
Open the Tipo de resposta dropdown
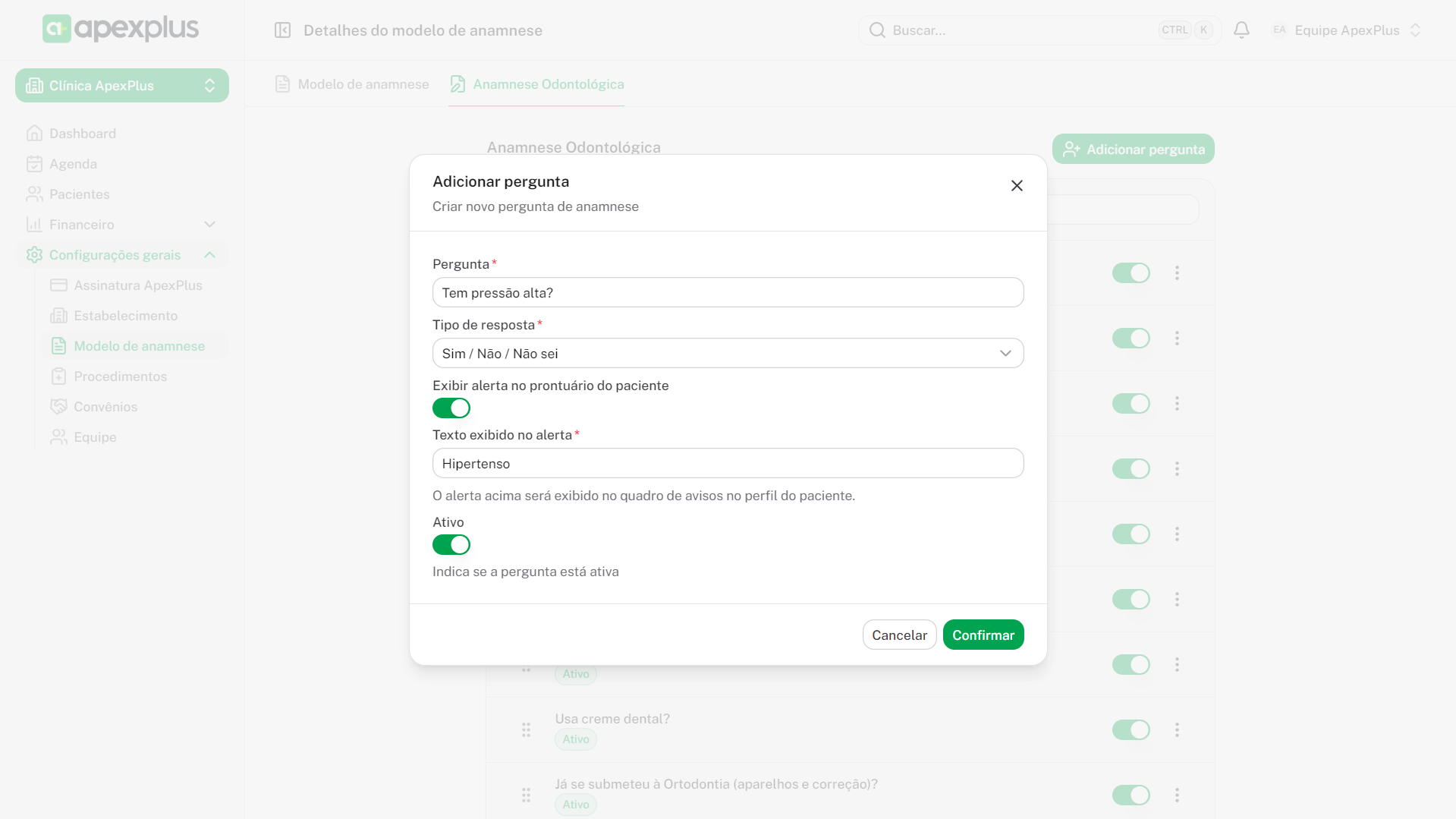(728, 354)
